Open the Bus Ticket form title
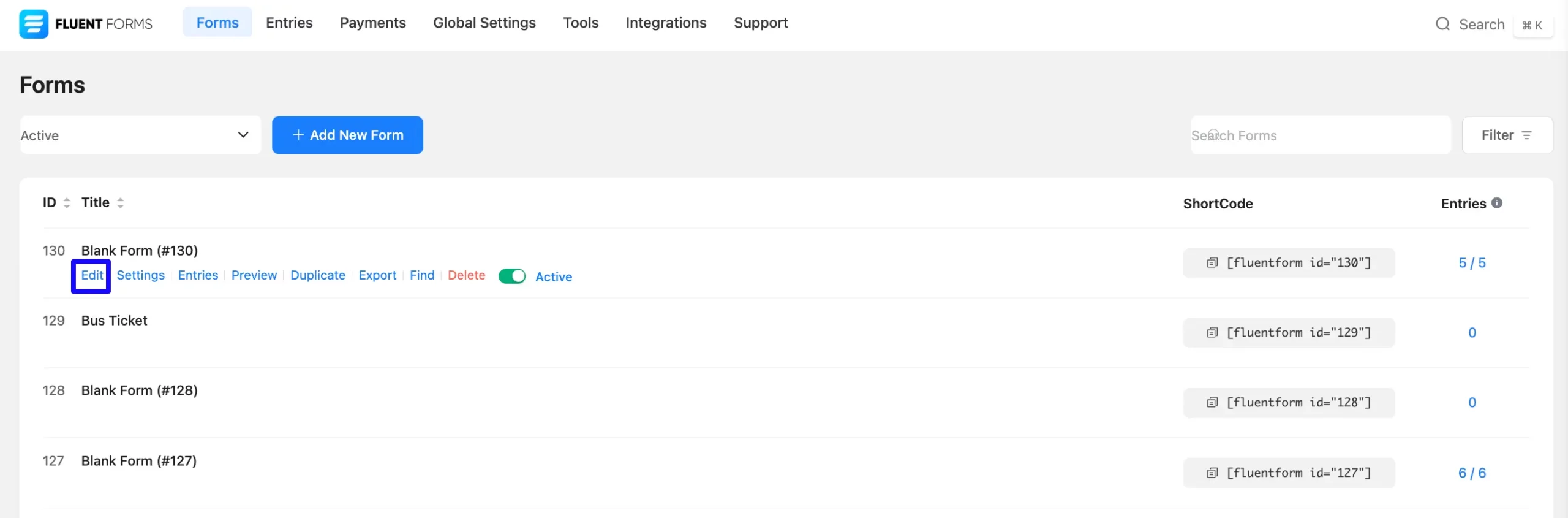 tap(114, 321)
